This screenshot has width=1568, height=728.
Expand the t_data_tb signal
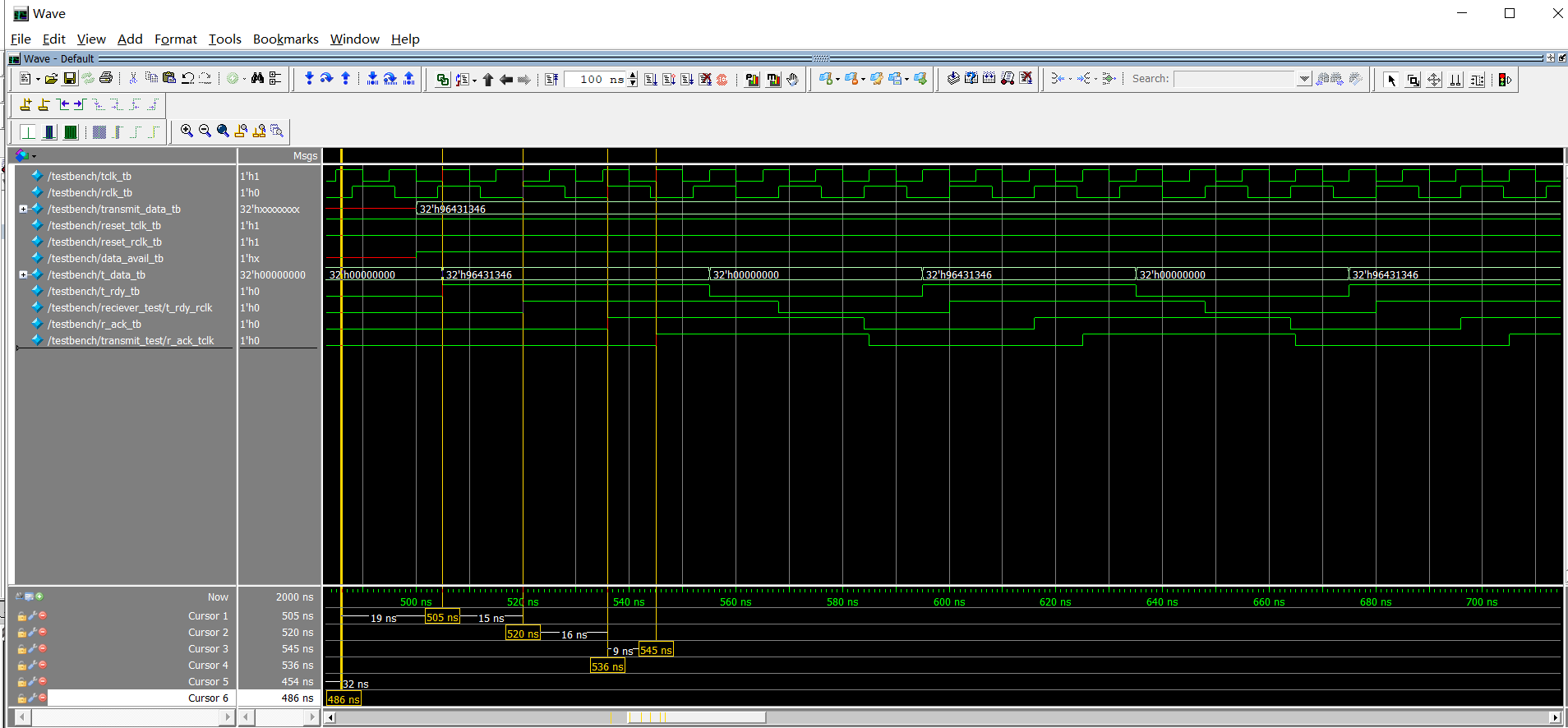coord(23,274)
